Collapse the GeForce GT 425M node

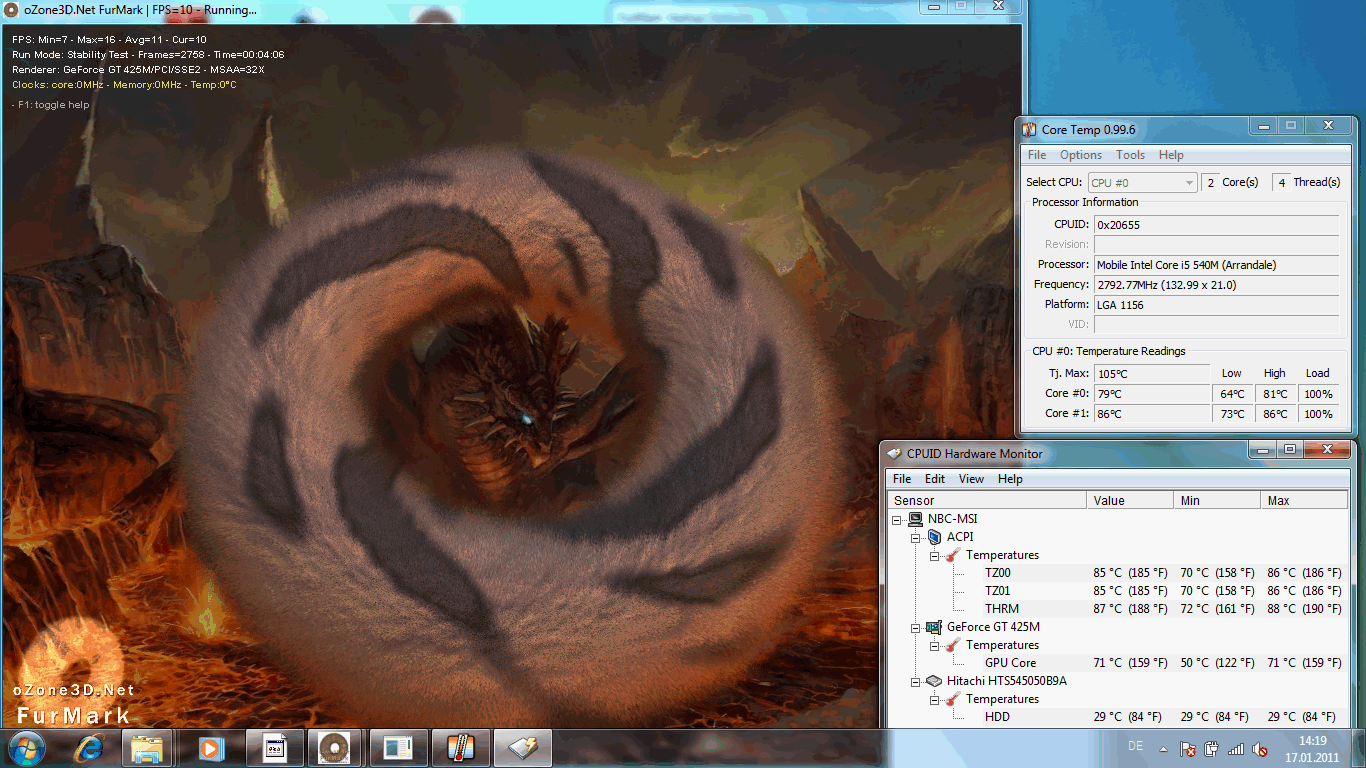(x=916, y=628)
